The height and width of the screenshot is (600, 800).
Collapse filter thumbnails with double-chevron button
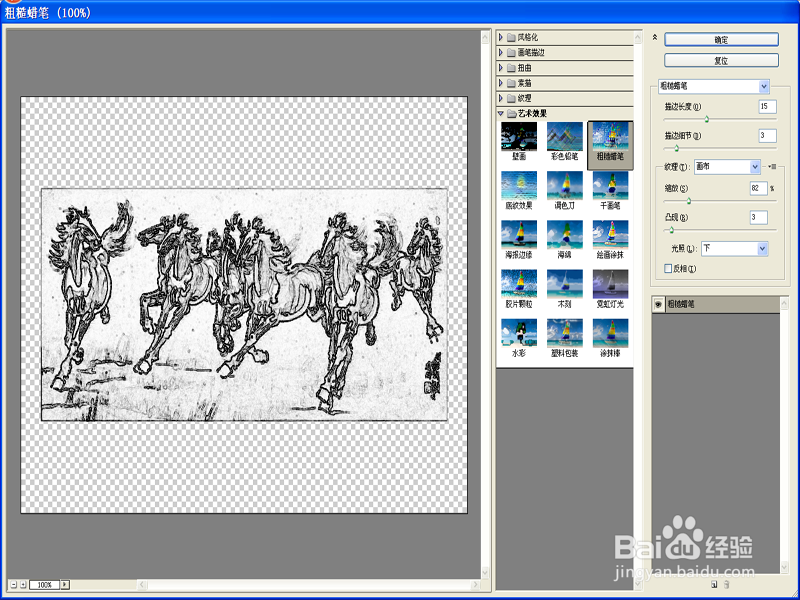(x=655, y=37)
